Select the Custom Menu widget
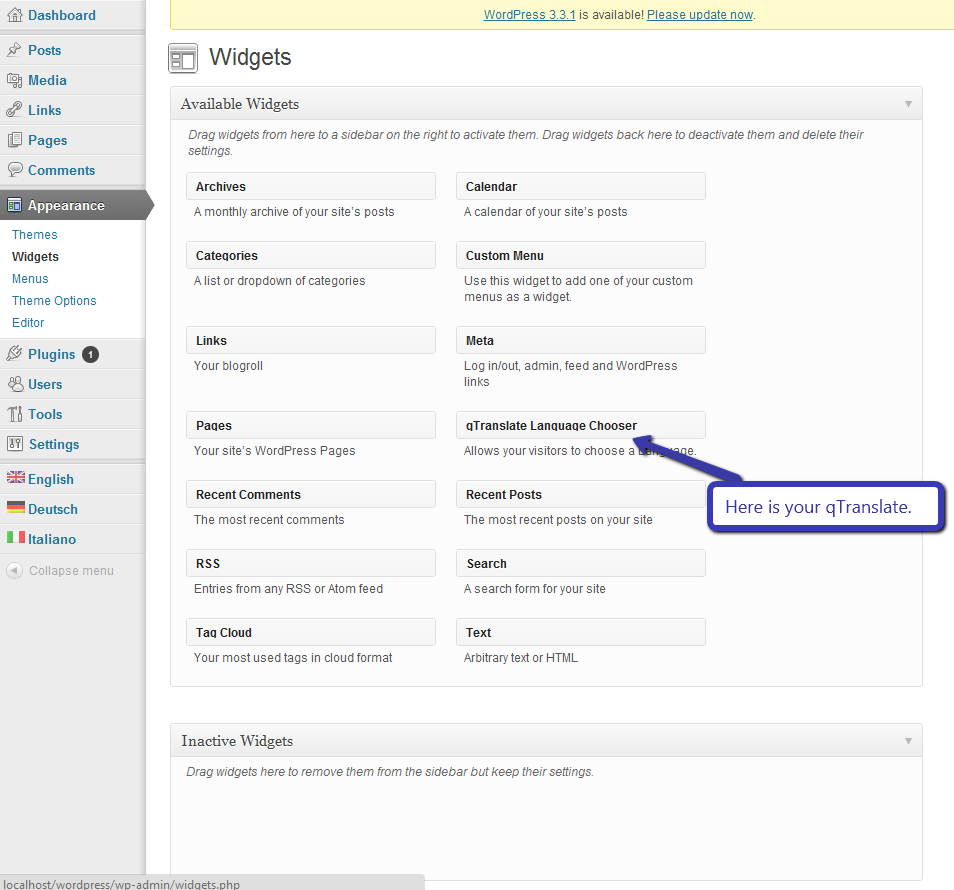Image resolution: width=954 pixels, height=890 pixels. click(581, 255)
